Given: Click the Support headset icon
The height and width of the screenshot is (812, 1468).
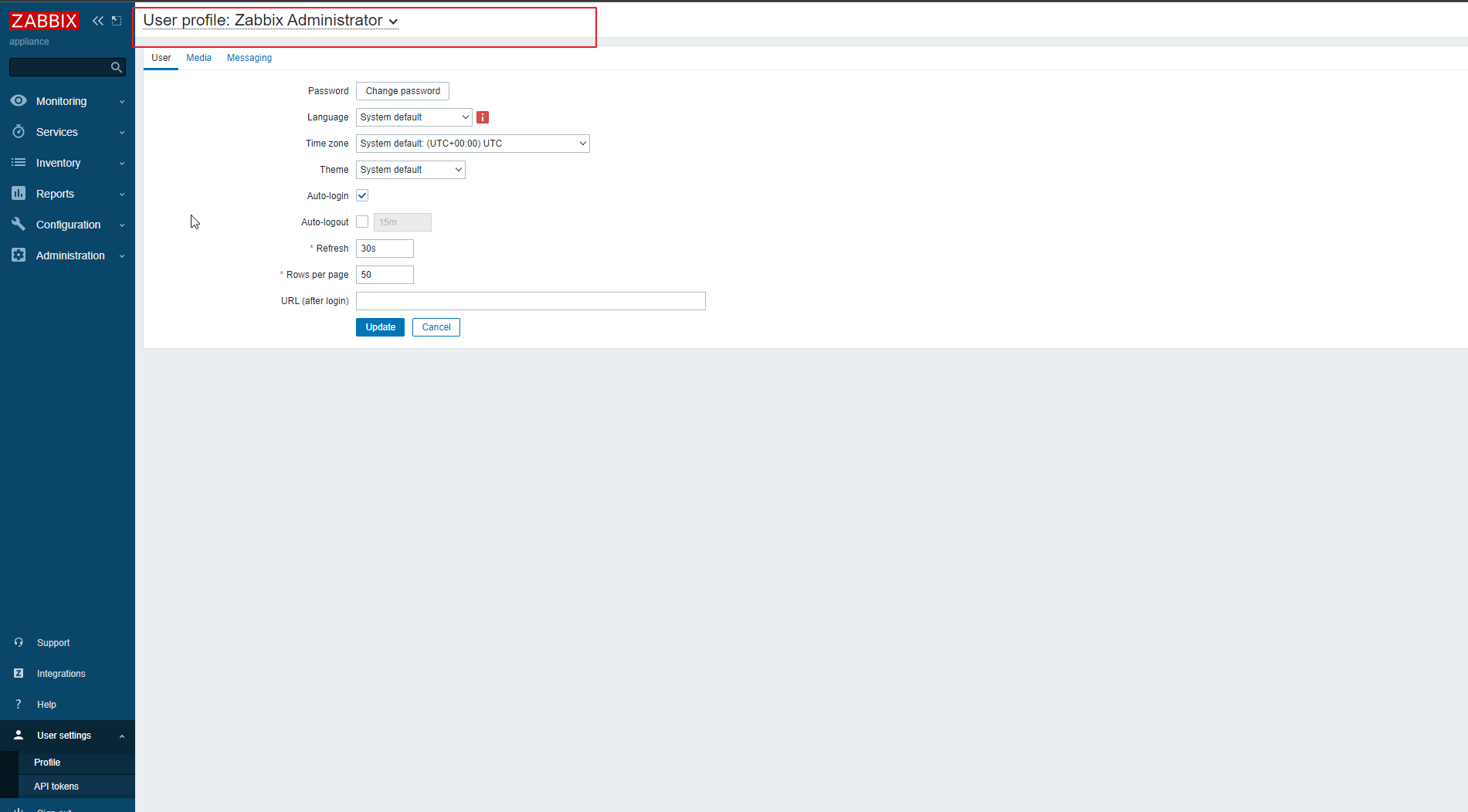Looking at the screenshot, I should pos(19,642).
